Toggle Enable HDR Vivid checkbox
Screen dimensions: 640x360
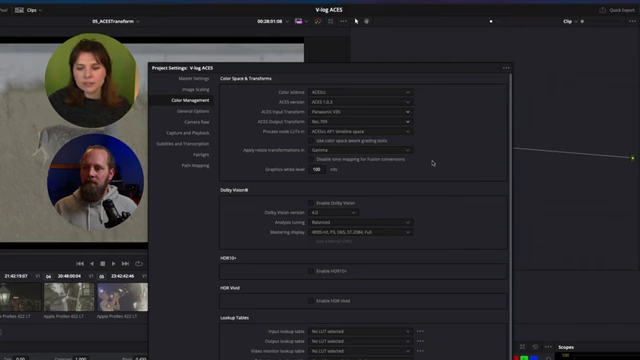pyautogui.click(x=311, y=301)
